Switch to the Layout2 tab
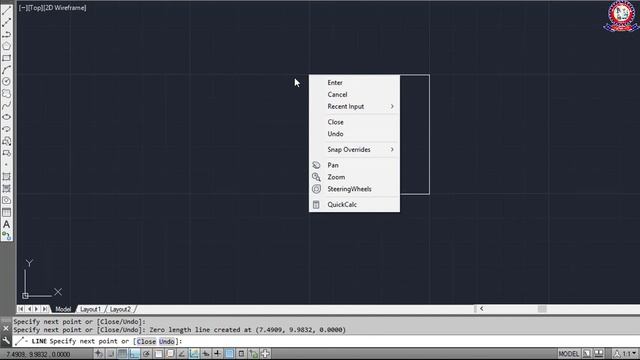Viewport: 640px width, 360px height. tap(120, 309)
